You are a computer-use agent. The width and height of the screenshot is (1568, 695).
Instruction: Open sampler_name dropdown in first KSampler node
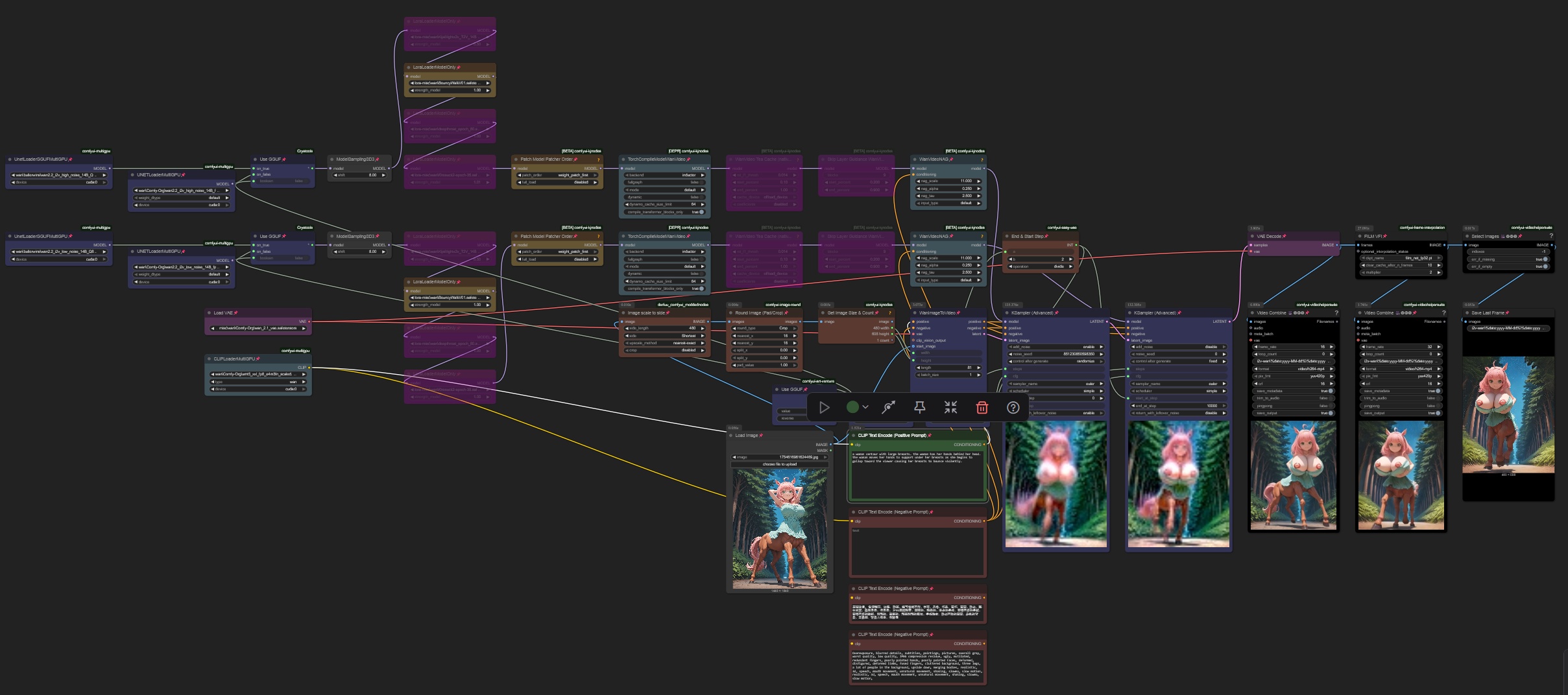click(x=1055, y=384)
